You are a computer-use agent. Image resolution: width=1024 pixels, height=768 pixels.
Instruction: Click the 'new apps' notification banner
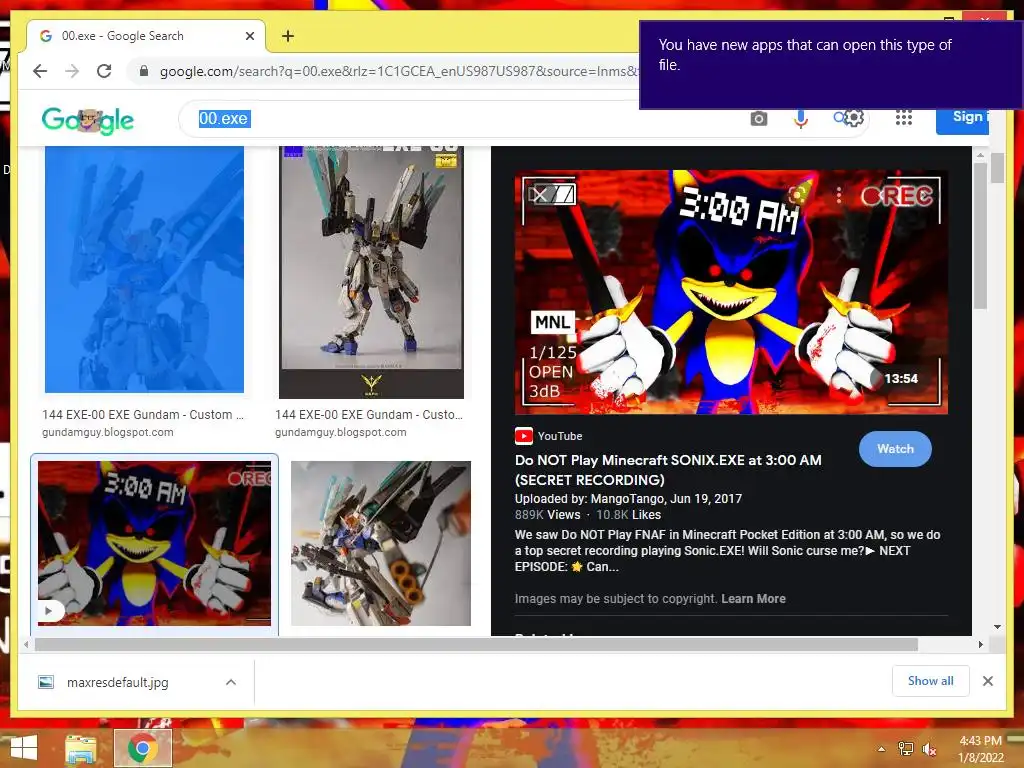pyautogui.click(x=831, y=65)
